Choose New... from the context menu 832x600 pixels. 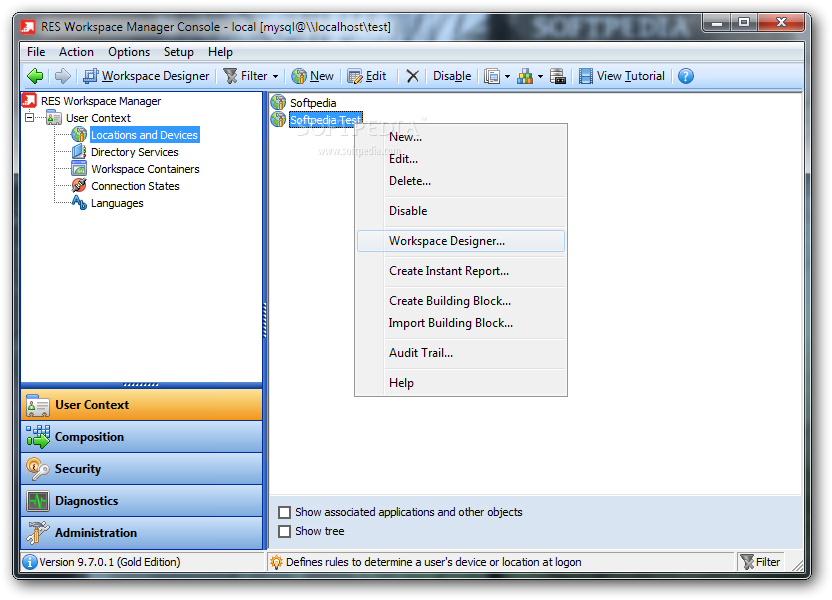click(461, 137)
